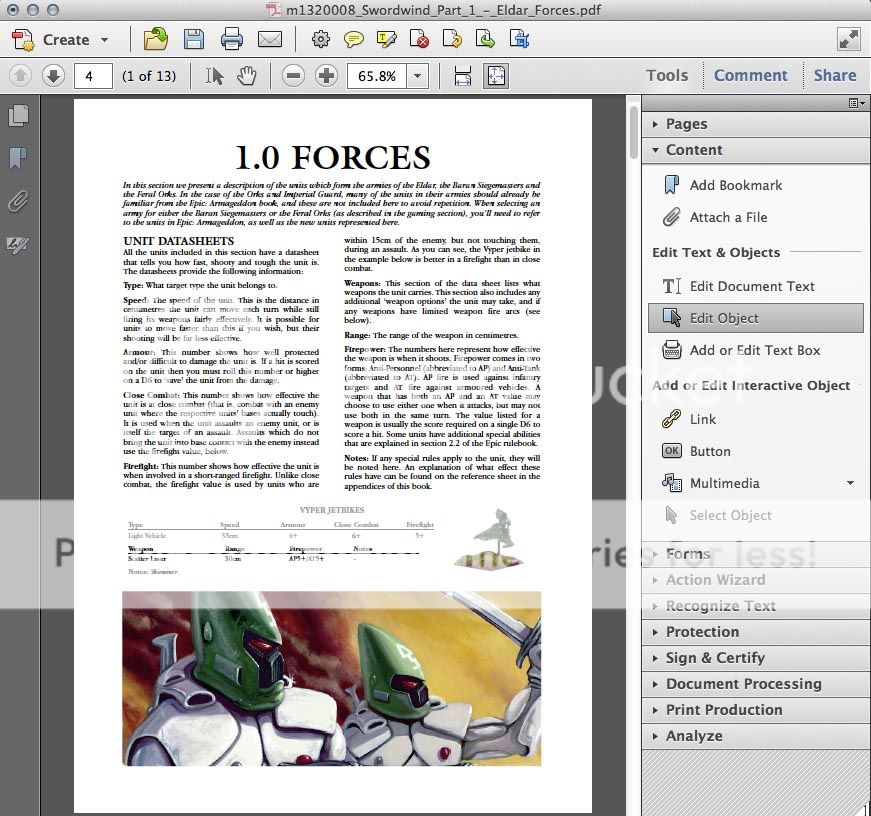This screenshot has height=816, width=871.
Task: Select the Highlight Text tool
Action: click(387, 39)
